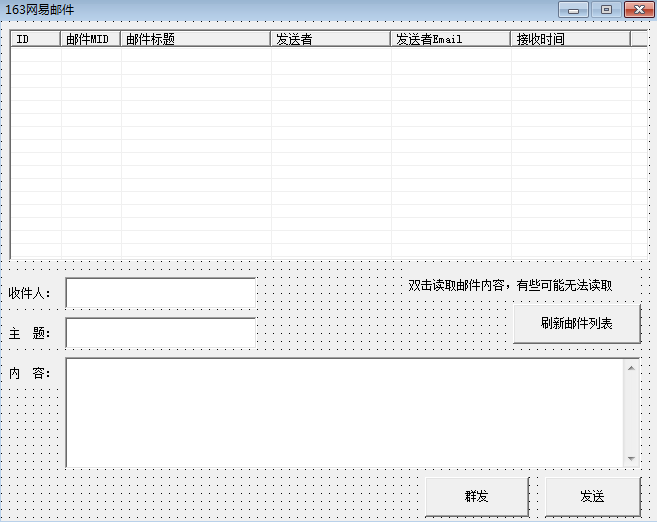657x522 pixels.
Task: Minimize the 163网易邮件 window
Action: pos(573,10)
